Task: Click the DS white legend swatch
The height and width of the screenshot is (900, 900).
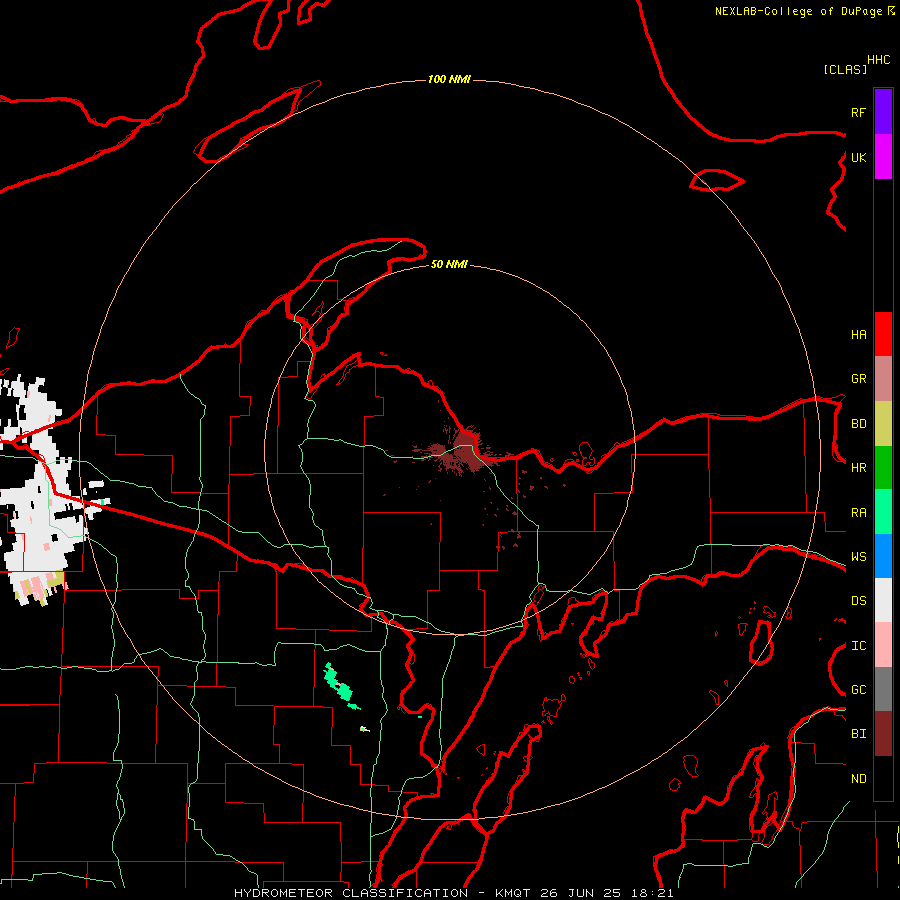Action: click(883, 600)
